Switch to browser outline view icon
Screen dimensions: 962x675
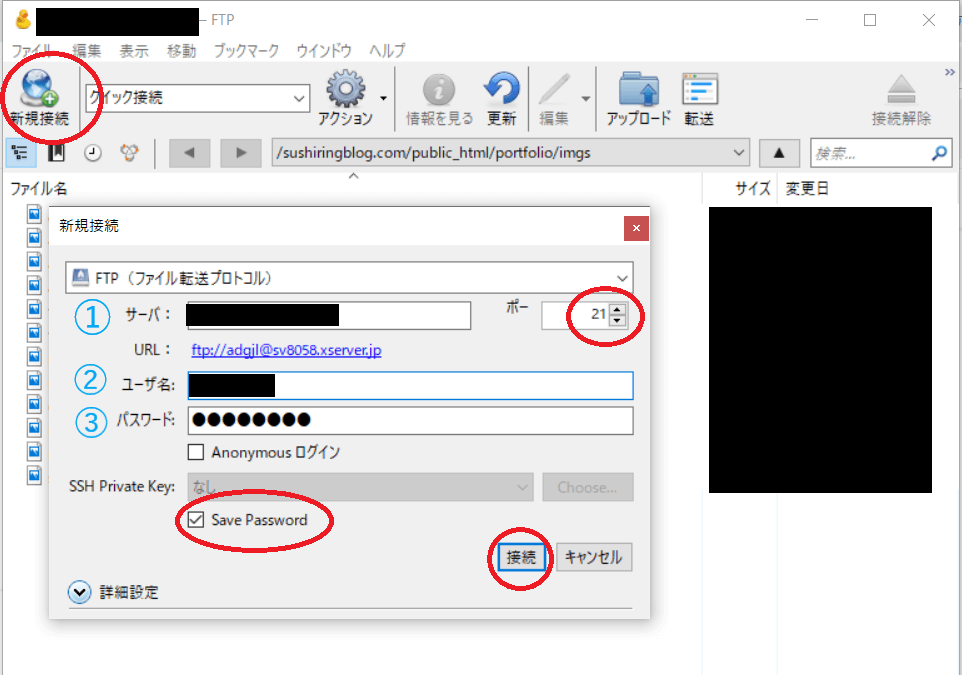click(x=20, y=152)
